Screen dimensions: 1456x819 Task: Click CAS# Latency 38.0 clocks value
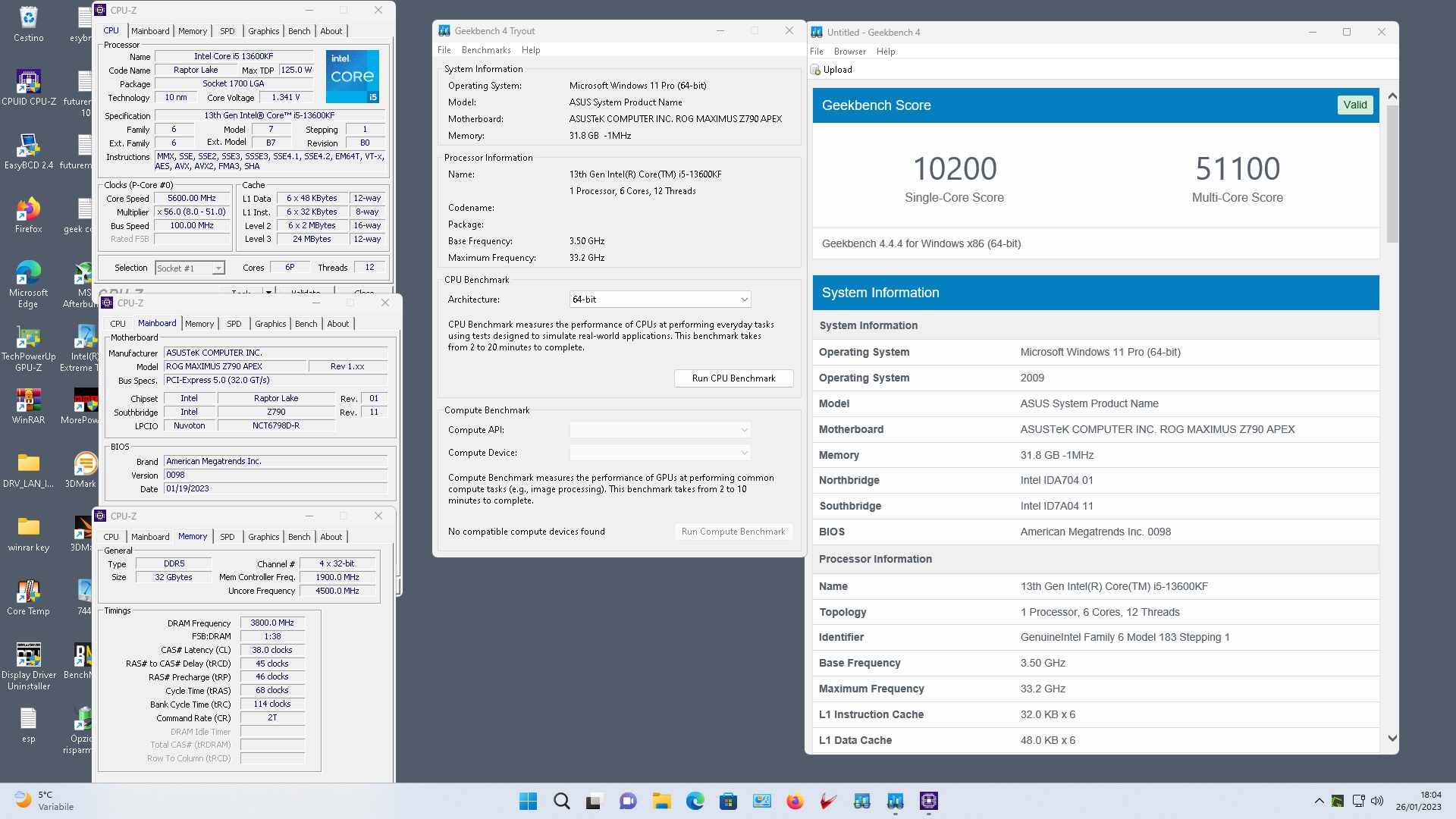(x=272, y=651)
